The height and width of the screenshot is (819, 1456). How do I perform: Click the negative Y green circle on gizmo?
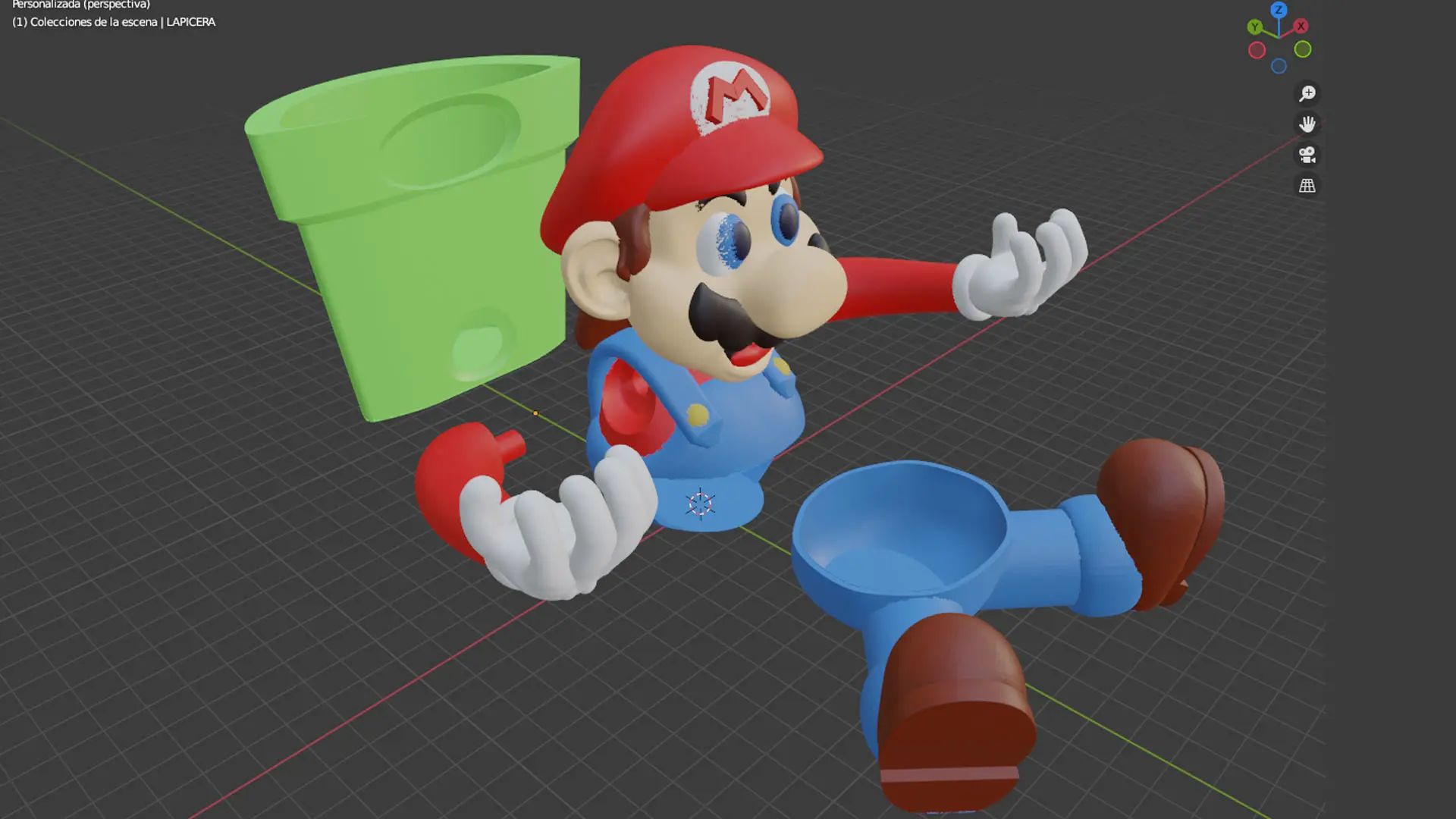tap(1303, 50)
